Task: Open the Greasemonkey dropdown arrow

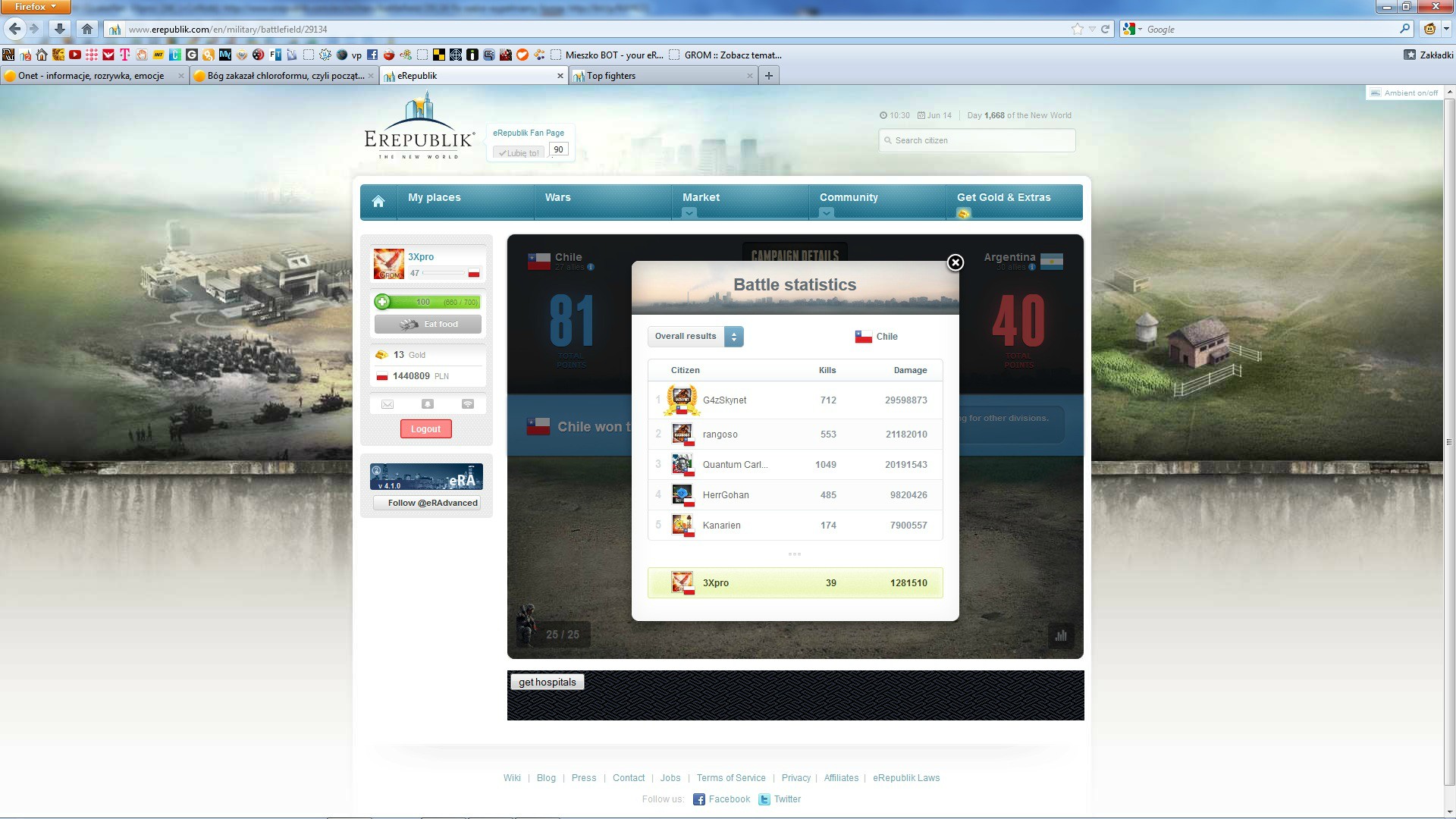Action: tap(1445, 30)
